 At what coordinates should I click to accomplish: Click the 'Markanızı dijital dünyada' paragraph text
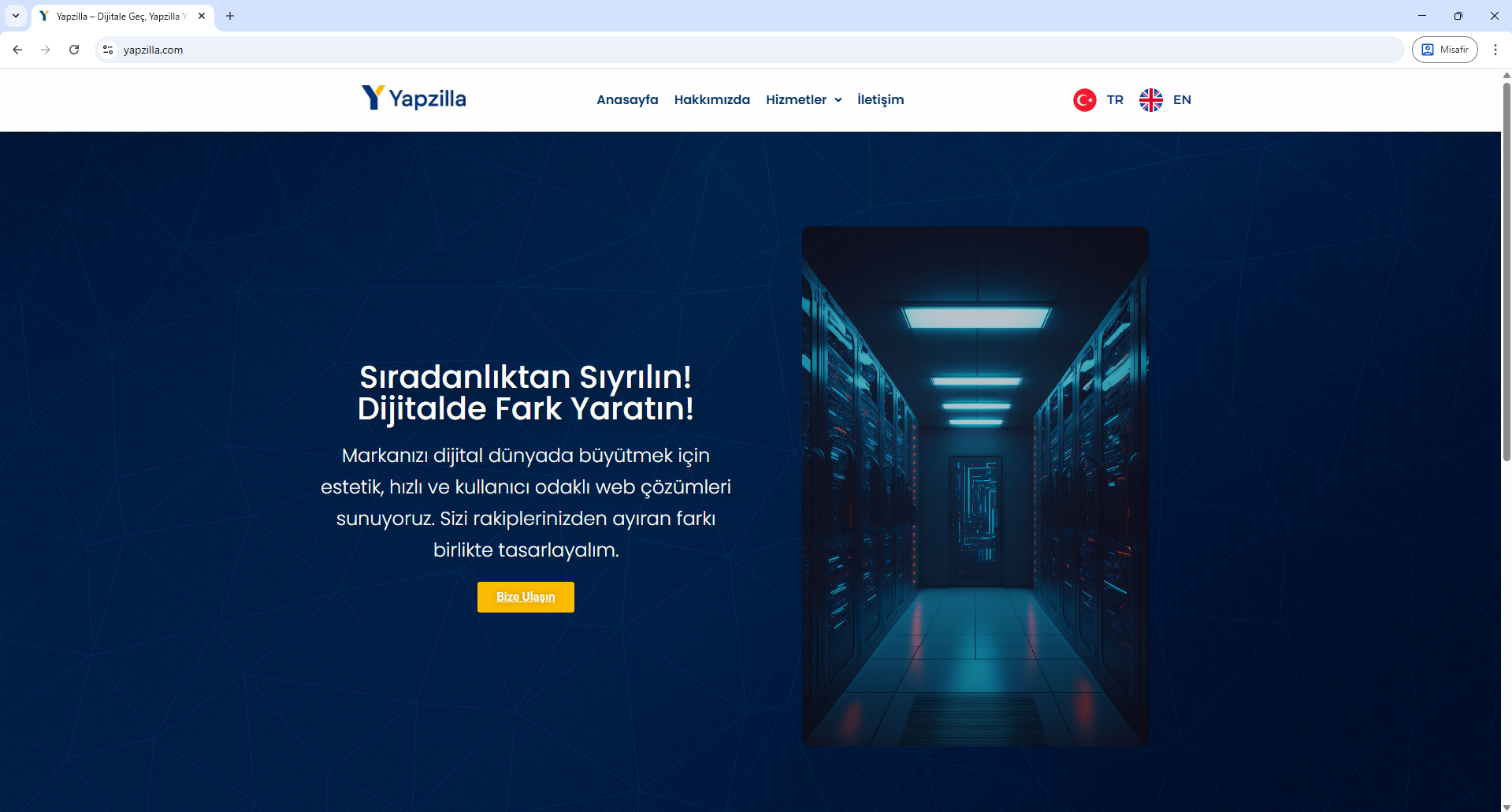point(526,502)
